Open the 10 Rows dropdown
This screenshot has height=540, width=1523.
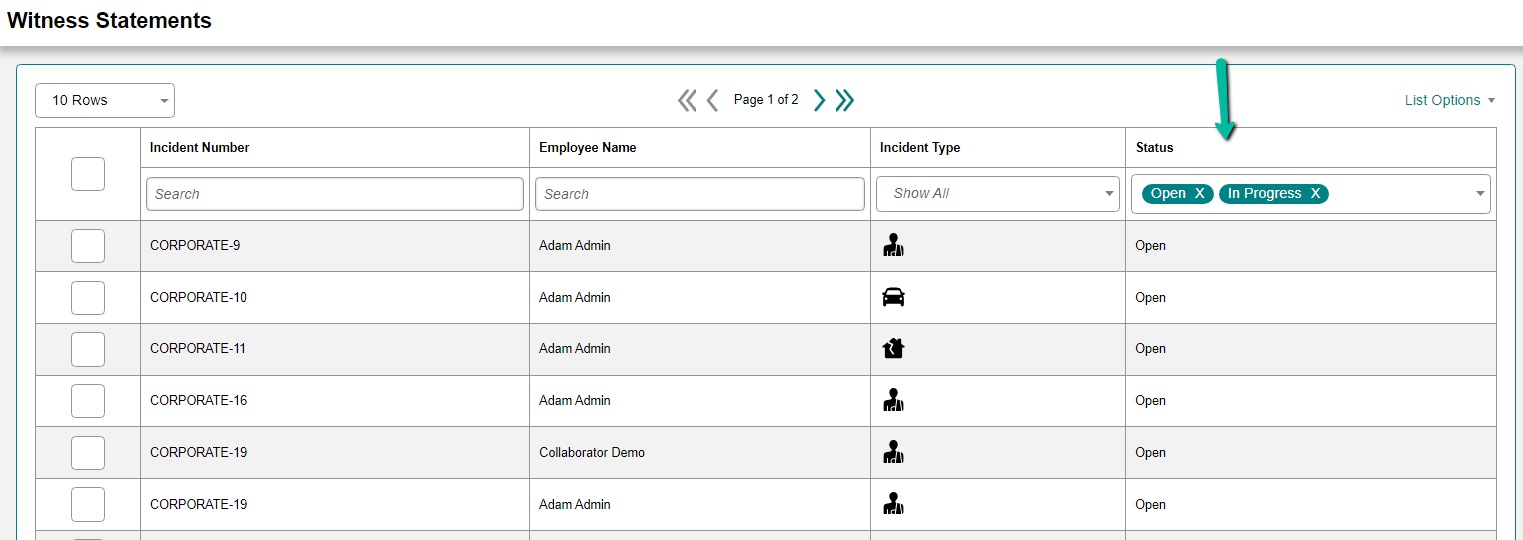(105, 100)
